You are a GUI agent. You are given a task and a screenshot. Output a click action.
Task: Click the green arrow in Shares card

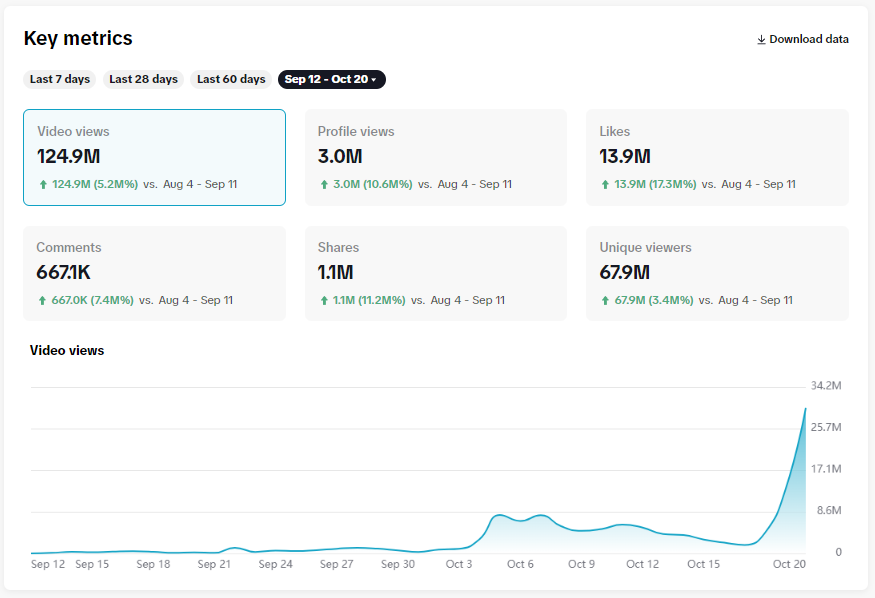[322, 300]
